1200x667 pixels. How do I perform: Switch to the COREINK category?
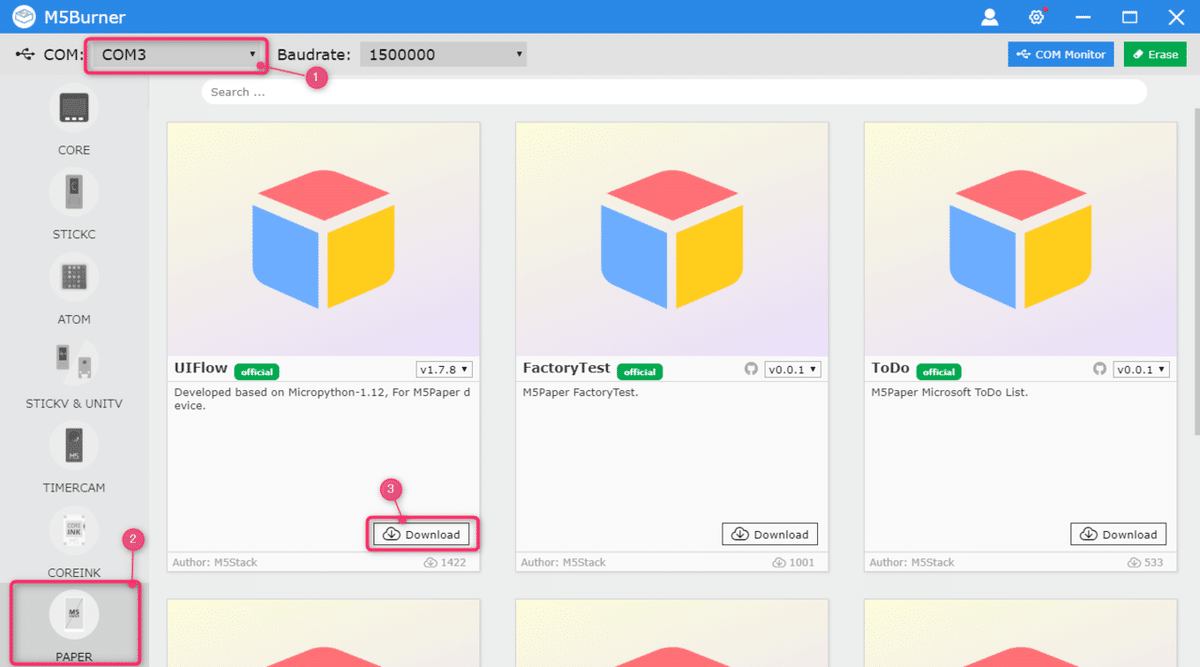coord(74,531)
